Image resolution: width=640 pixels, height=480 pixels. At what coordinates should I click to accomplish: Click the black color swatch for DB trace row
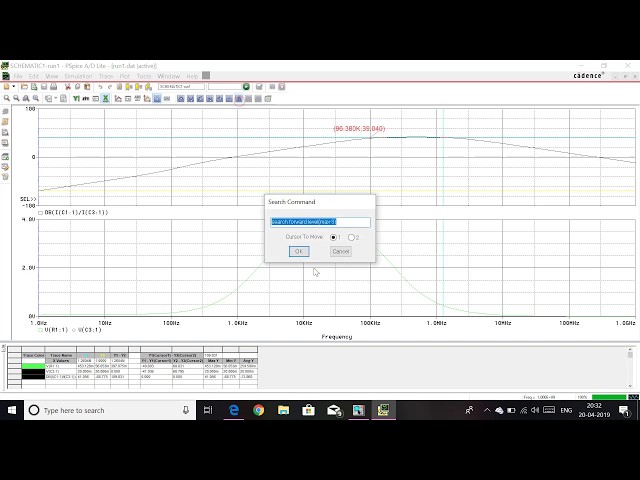click(x=33, y=377)
